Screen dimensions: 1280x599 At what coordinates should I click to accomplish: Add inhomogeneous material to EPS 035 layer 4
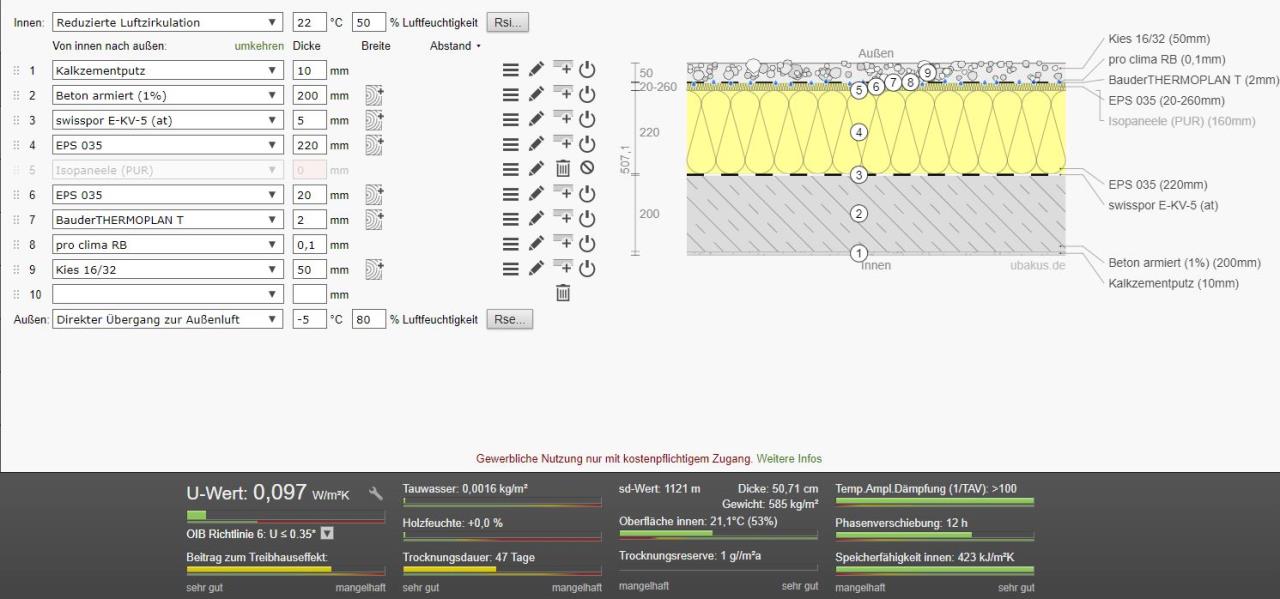tap(375, 145)
